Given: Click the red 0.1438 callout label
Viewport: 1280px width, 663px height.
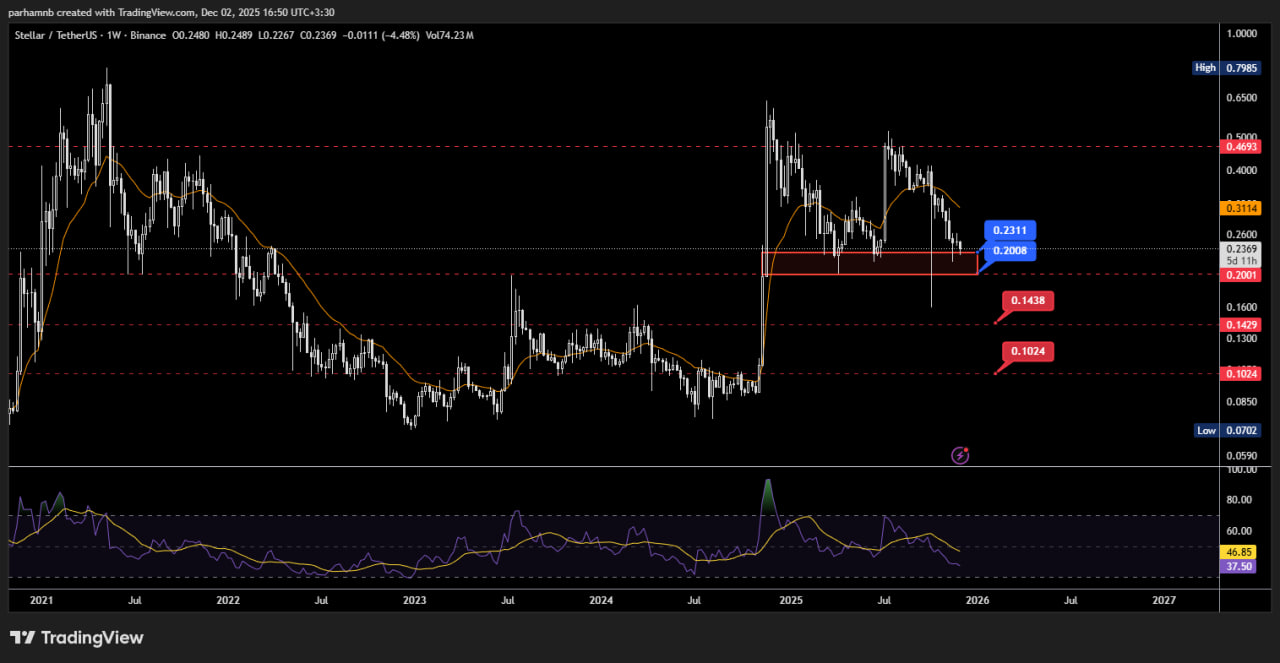Looking at the screenshot, I should coord(1028,300).
